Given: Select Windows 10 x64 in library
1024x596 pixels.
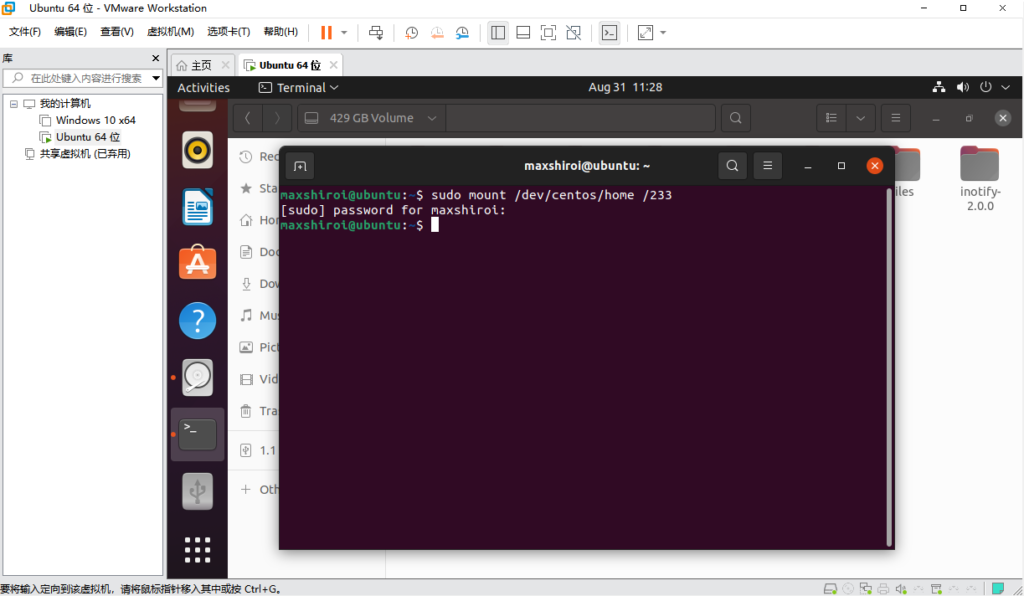Looking at the screenshot, I should tap(95, 120).
